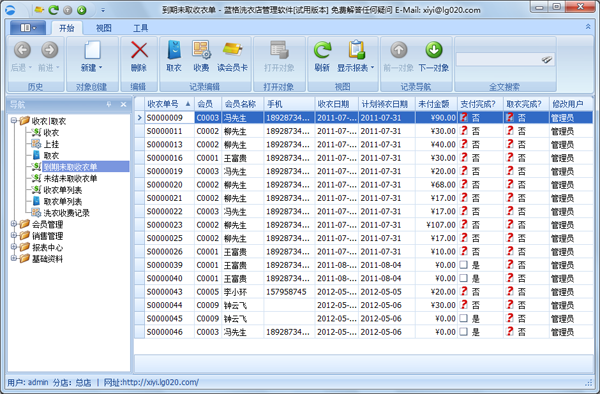Click the green refresh icon in title bar

click(53, 10)
